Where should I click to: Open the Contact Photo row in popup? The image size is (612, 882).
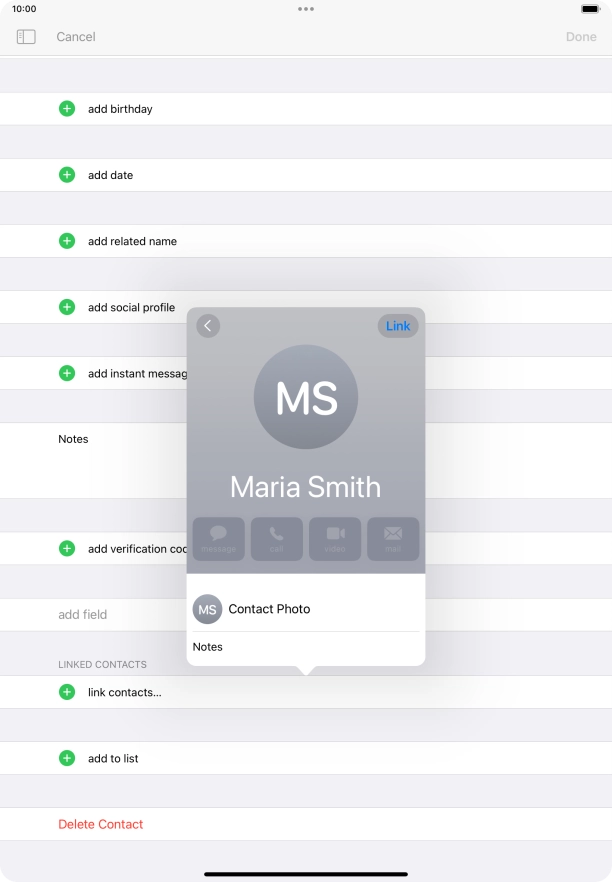(305, 609)
